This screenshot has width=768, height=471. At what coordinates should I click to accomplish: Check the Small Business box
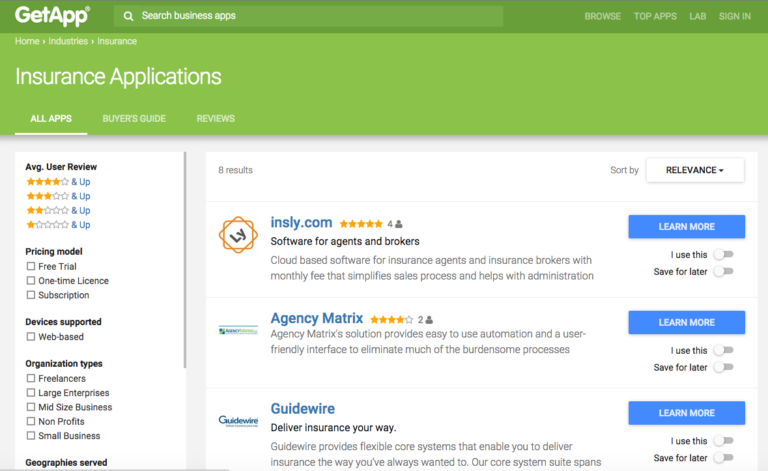click(31, 436)
